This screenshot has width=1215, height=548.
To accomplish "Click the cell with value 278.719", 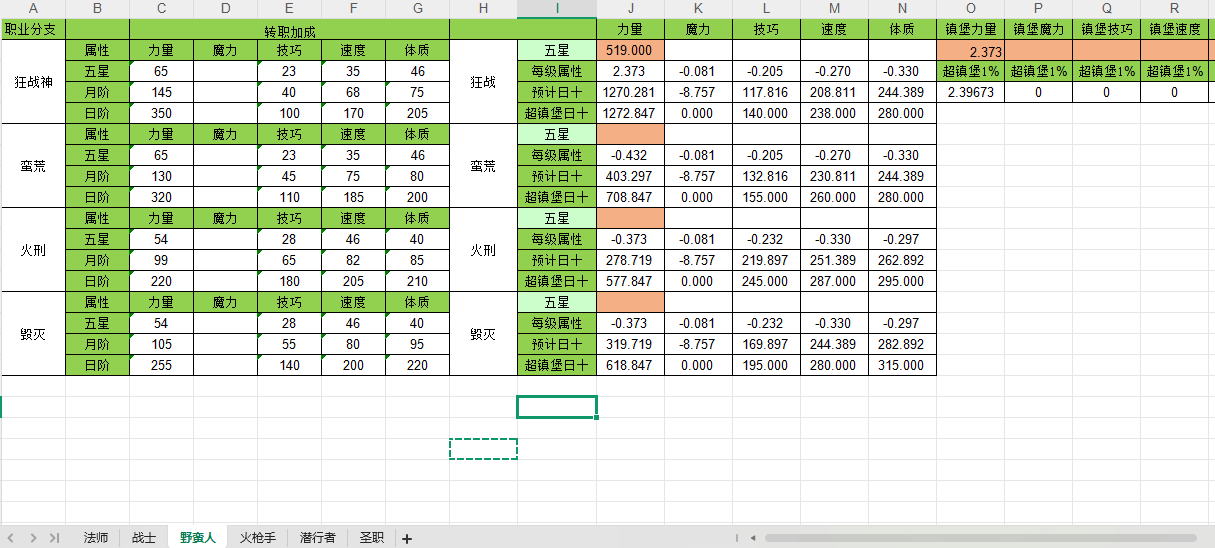I will point(630,260).
